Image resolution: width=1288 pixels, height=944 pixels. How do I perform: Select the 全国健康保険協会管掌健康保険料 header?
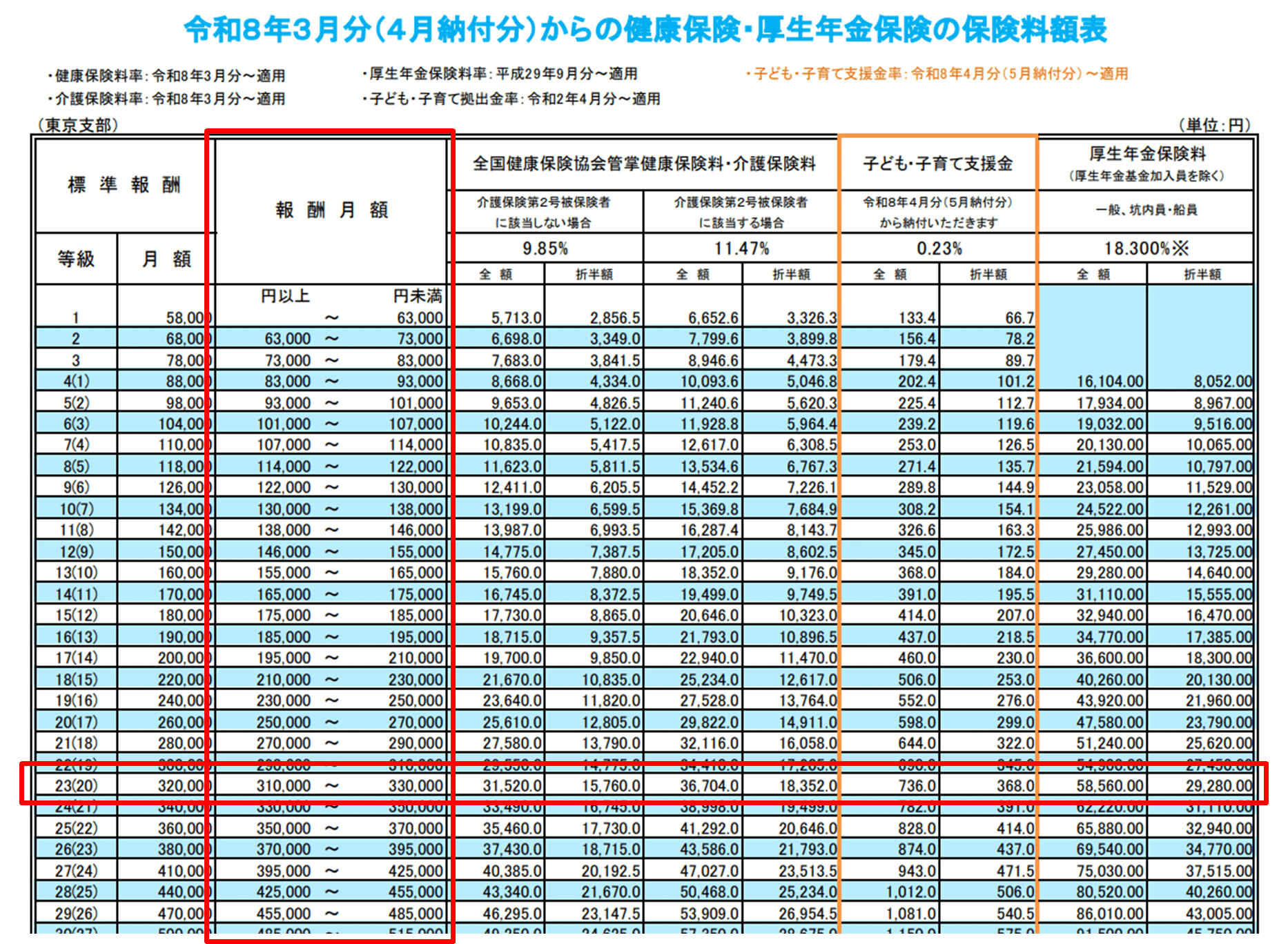(644, 164)
